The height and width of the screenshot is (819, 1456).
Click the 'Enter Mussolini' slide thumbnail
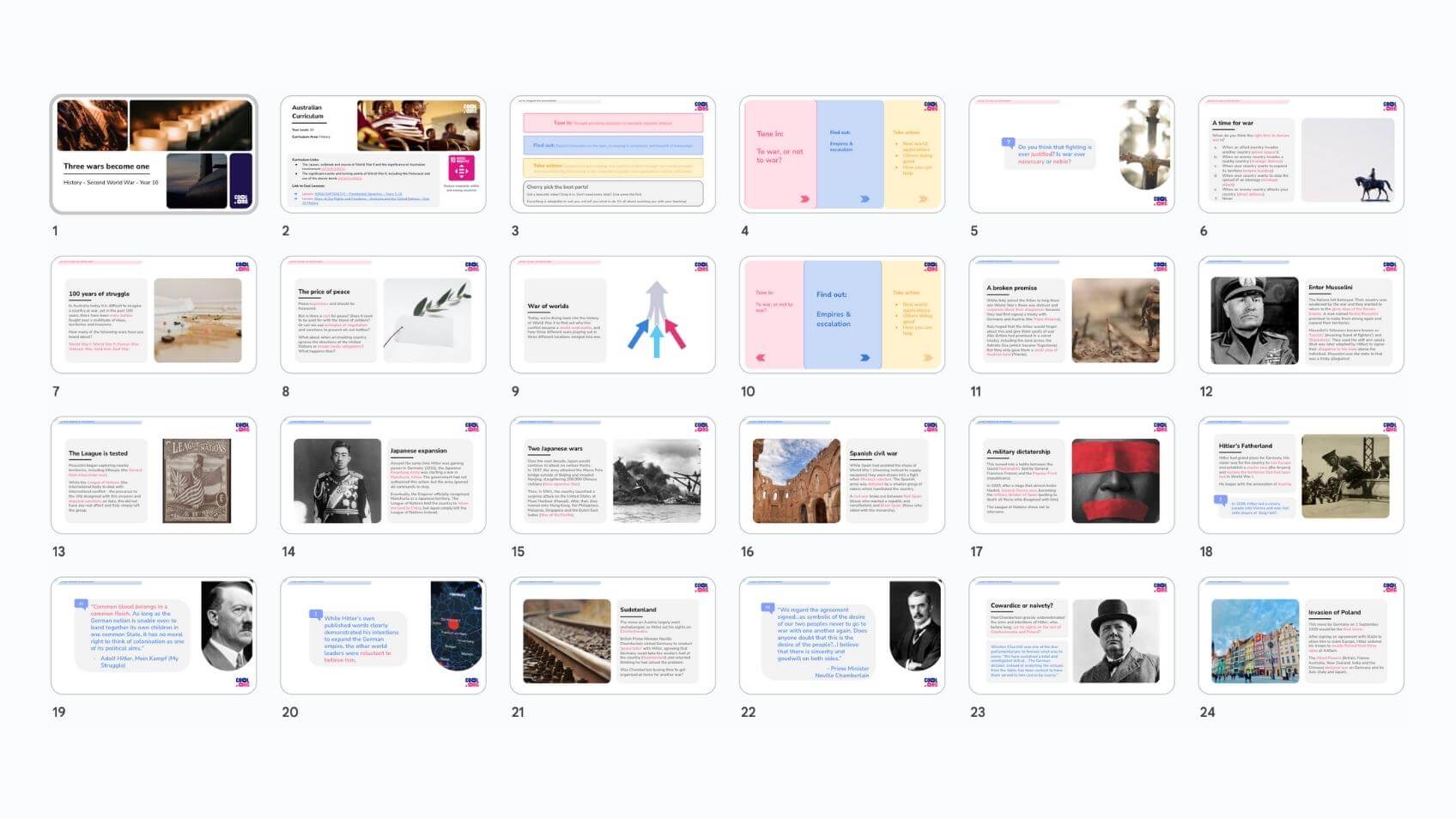[x=1301, y=315]
